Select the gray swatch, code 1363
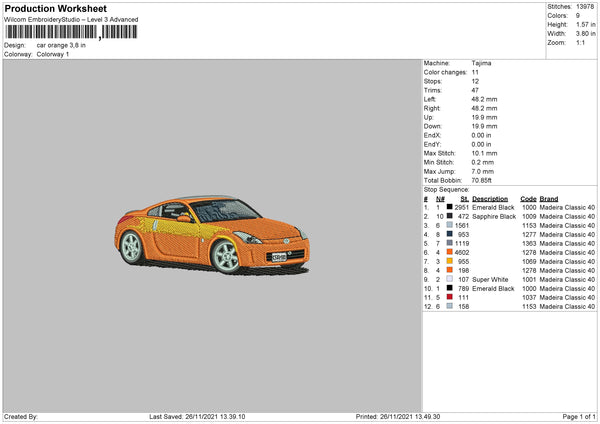600x424 pixels. coord(451,243)
